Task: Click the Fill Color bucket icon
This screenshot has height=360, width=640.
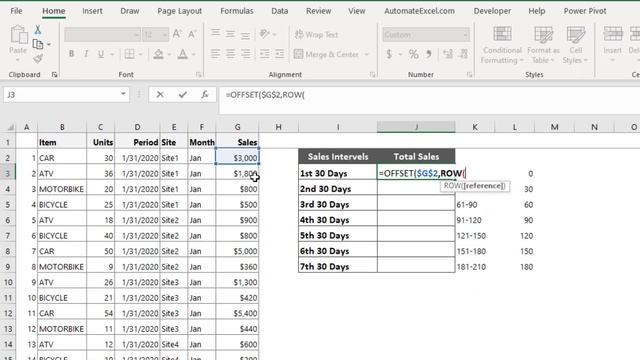Action: 158,54
